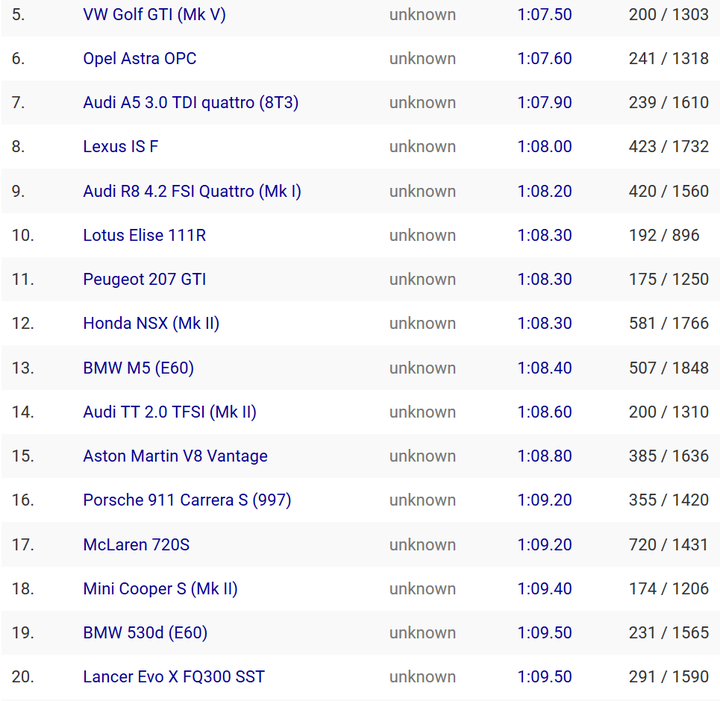Click Aston Martin lap time 1:08.80
Image resolution: width=720 pixels, height=701 pixels.
pos(545,456)
